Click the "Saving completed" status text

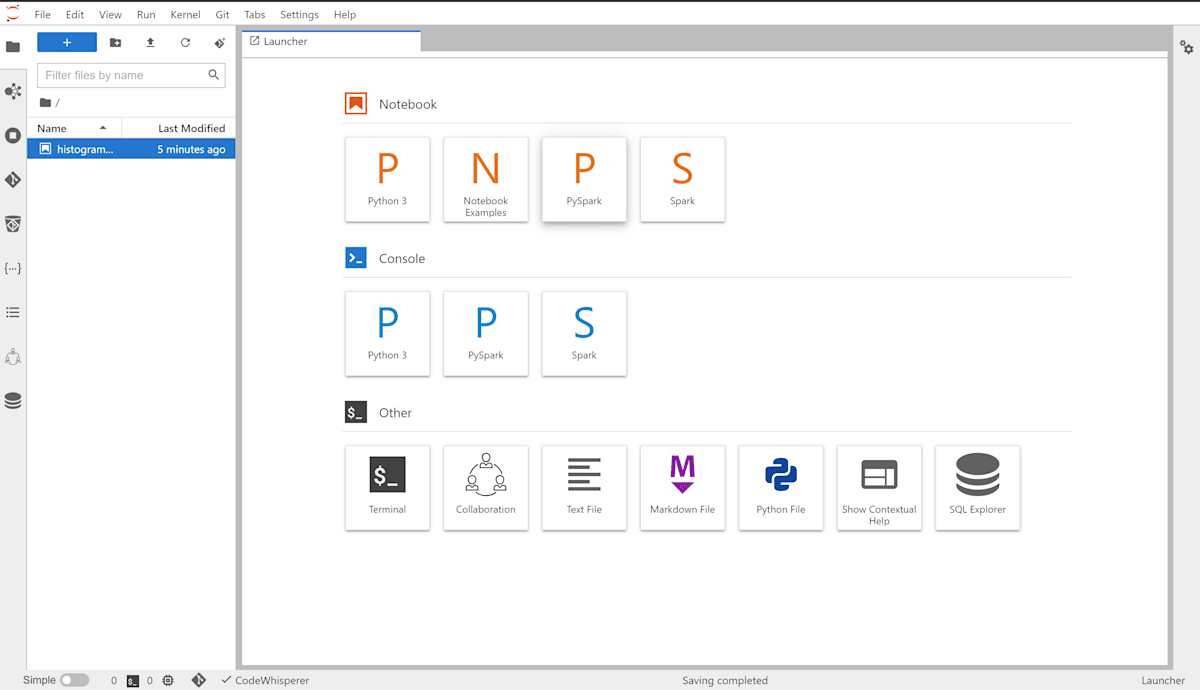point(725,680)
